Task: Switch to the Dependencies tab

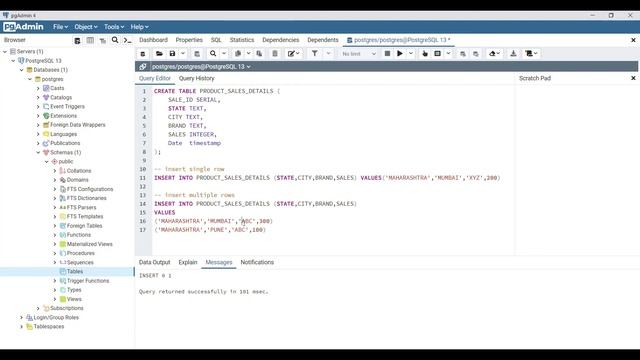Action: (x=280, y=40)
